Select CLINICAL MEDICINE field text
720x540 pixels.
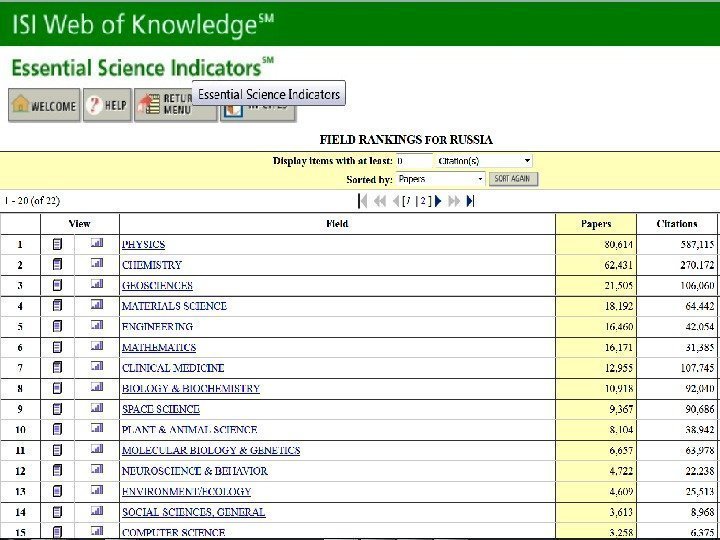[x=173, y=368]
